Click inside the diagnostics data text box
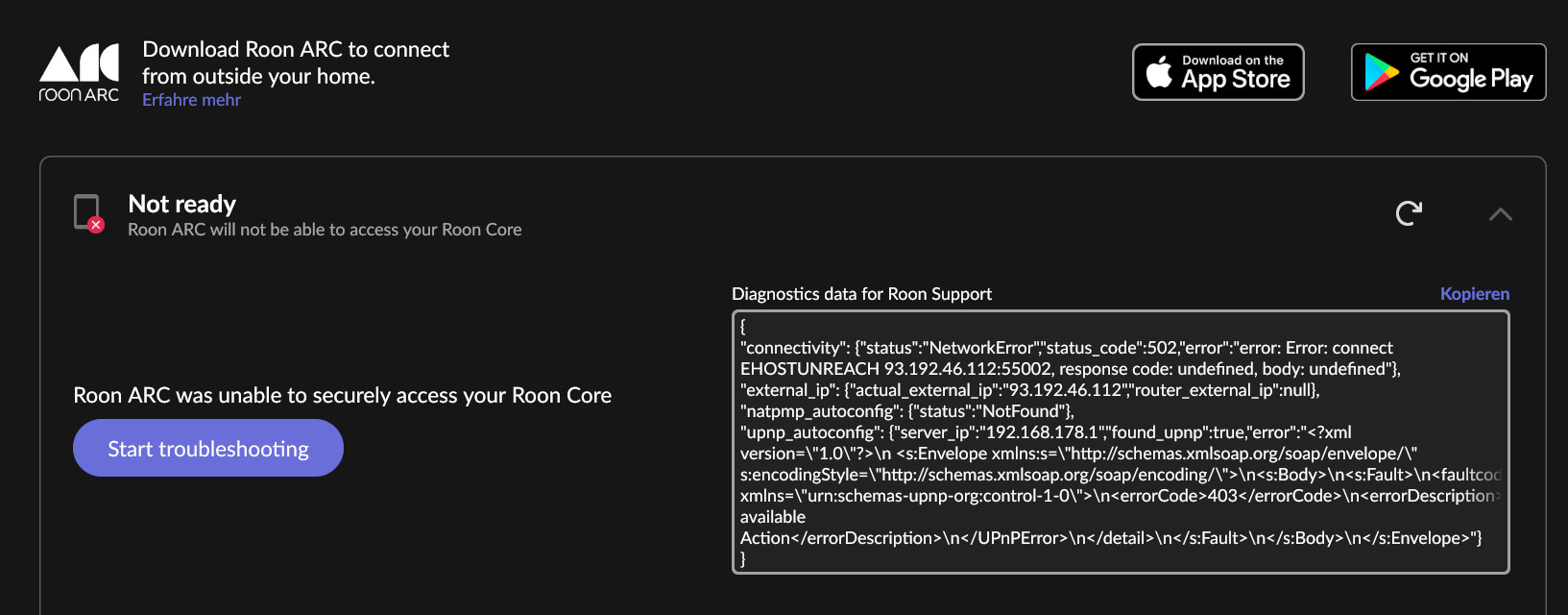Viewport: 1568px width, 615px height. 1121,442
